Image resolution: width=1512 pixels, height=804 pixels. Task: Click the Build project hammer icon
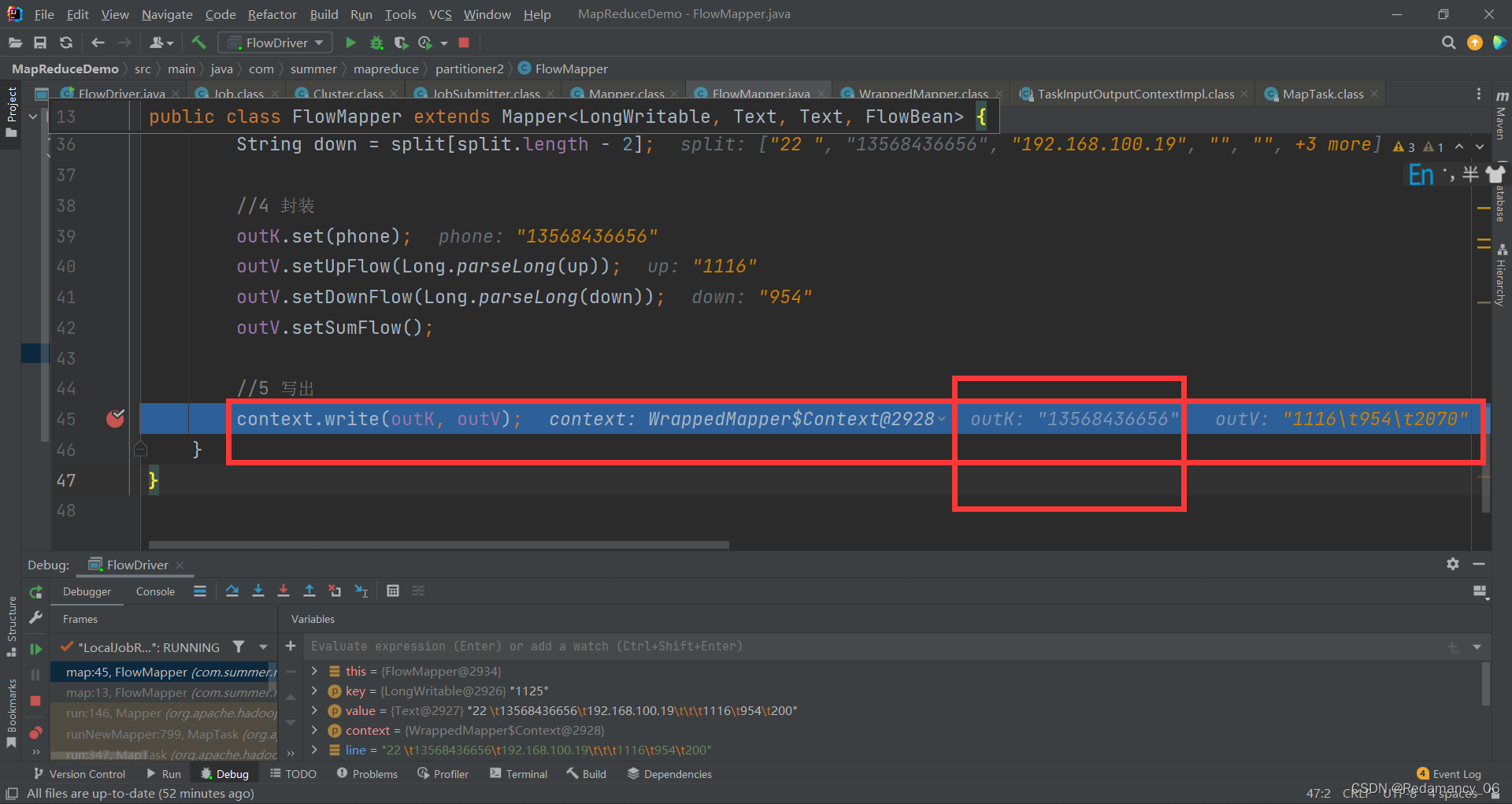click(x=198, y=43)
